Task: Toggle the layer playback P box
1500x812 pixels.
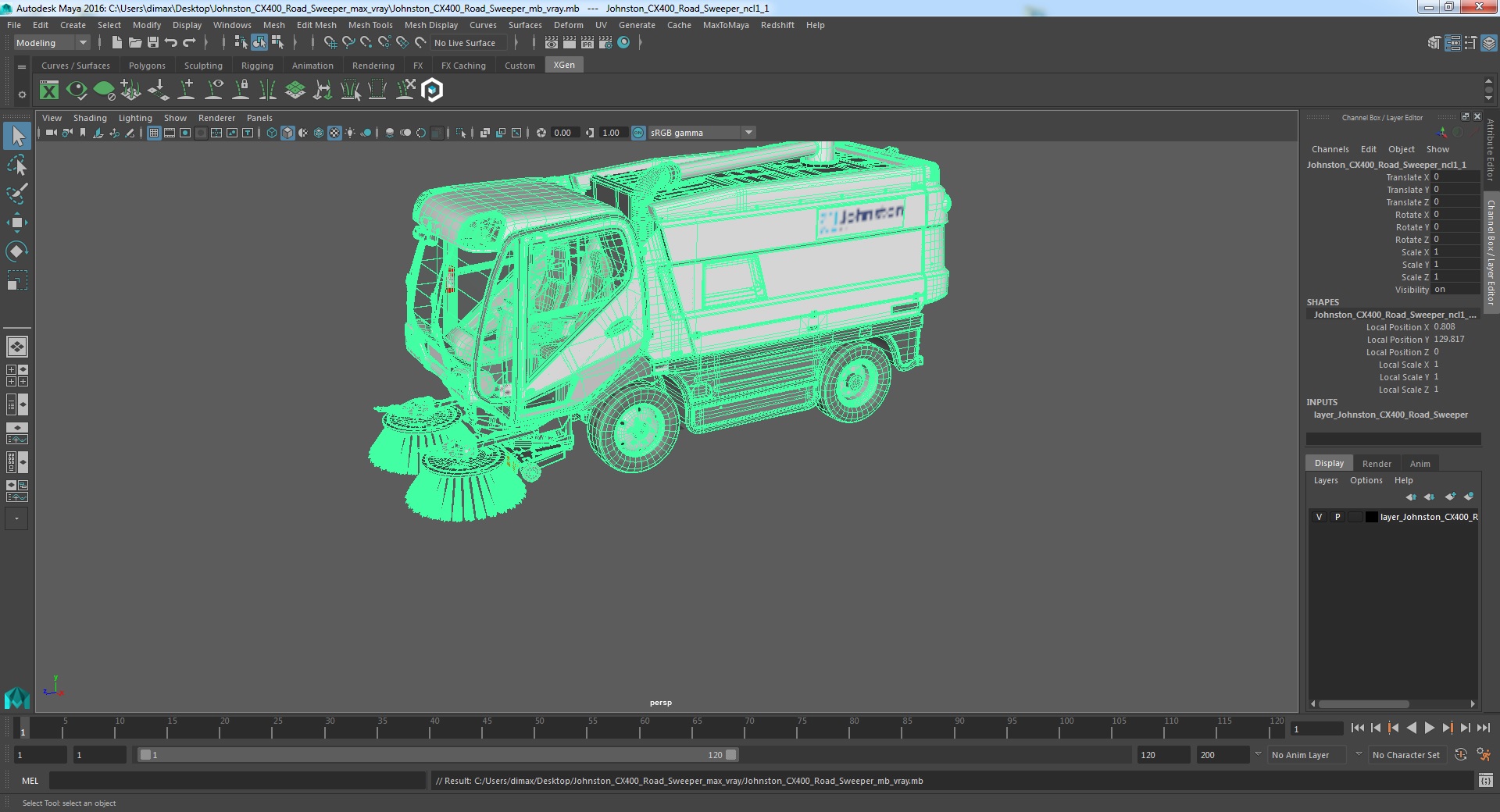Action: (1337, 517)
